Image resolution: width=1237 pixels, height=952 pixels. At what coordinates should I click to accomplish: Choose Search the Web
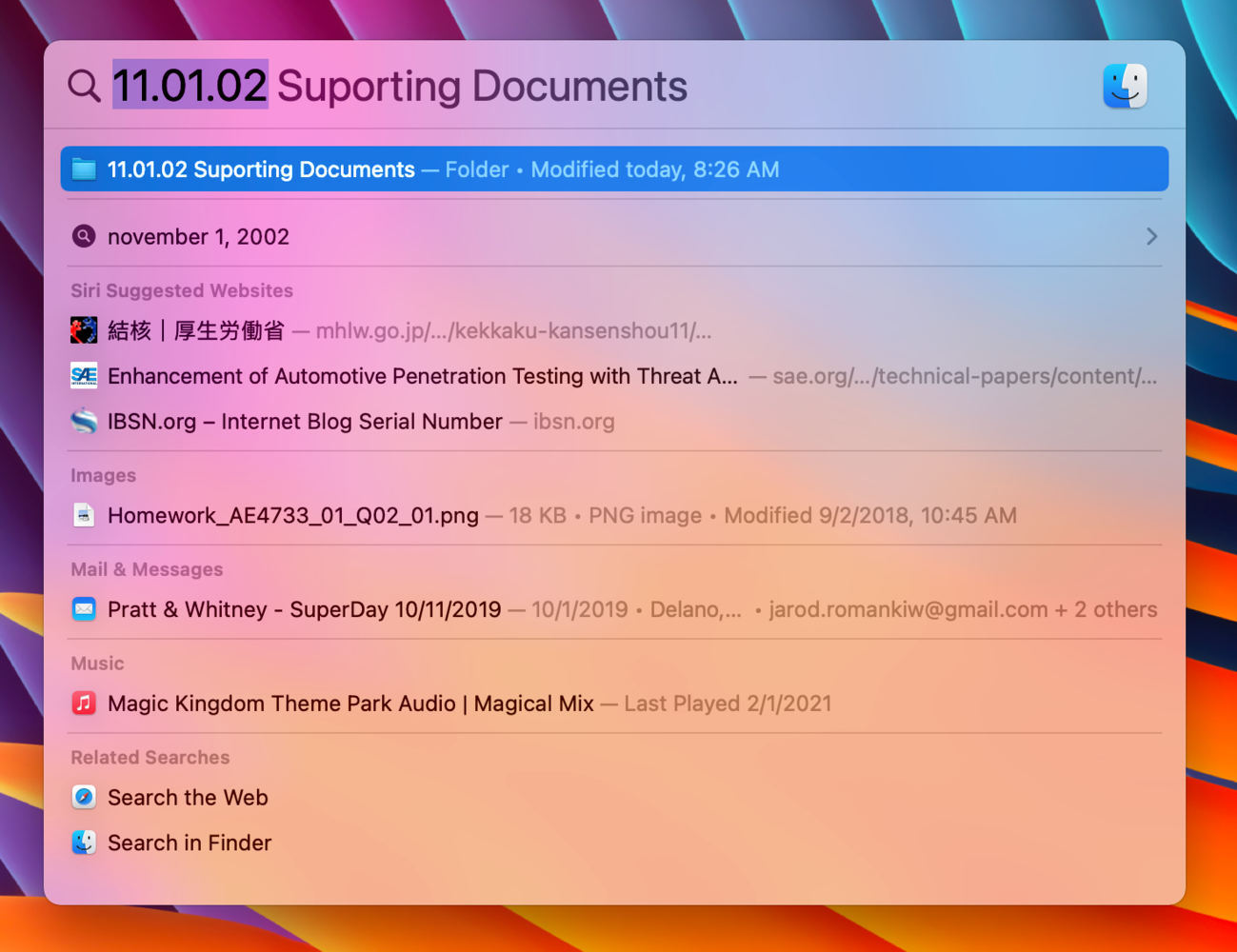click(x=614, y=797)
